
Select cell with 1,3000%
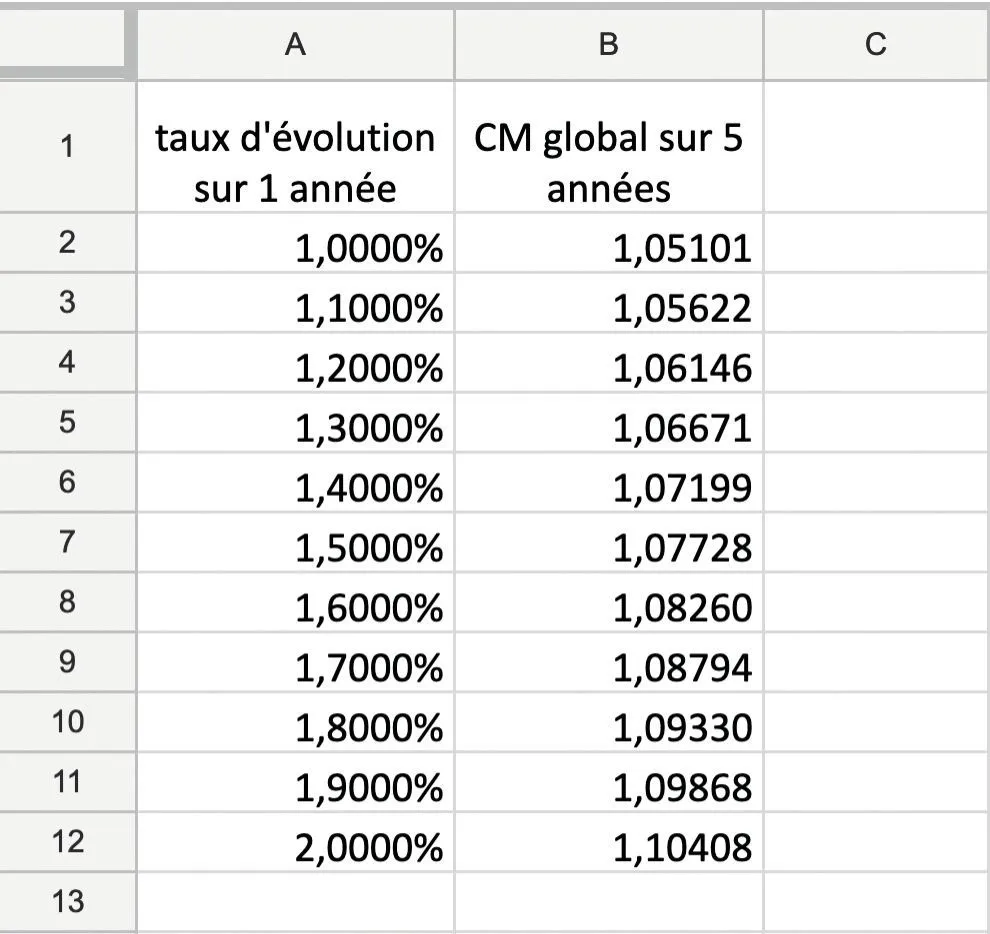295,422
